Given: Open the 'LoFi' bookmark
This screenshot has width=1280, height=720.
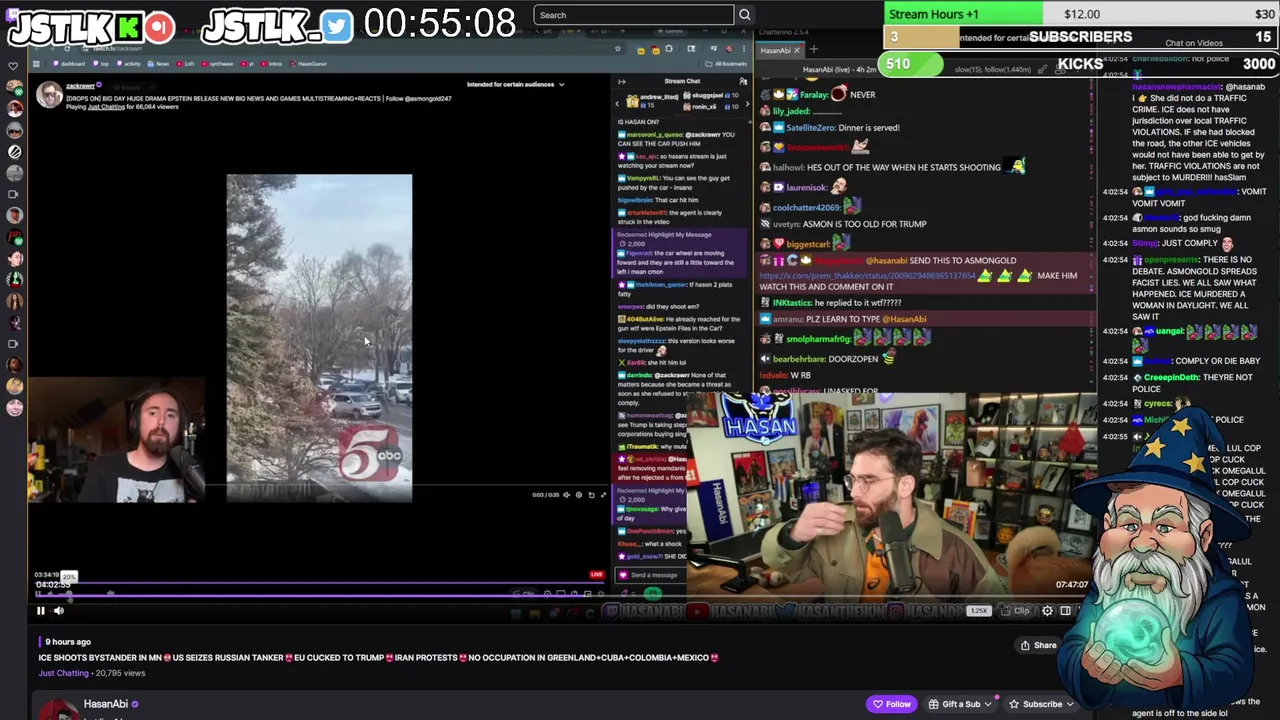Looking at the screenshot, I should (x=186, y=64).
